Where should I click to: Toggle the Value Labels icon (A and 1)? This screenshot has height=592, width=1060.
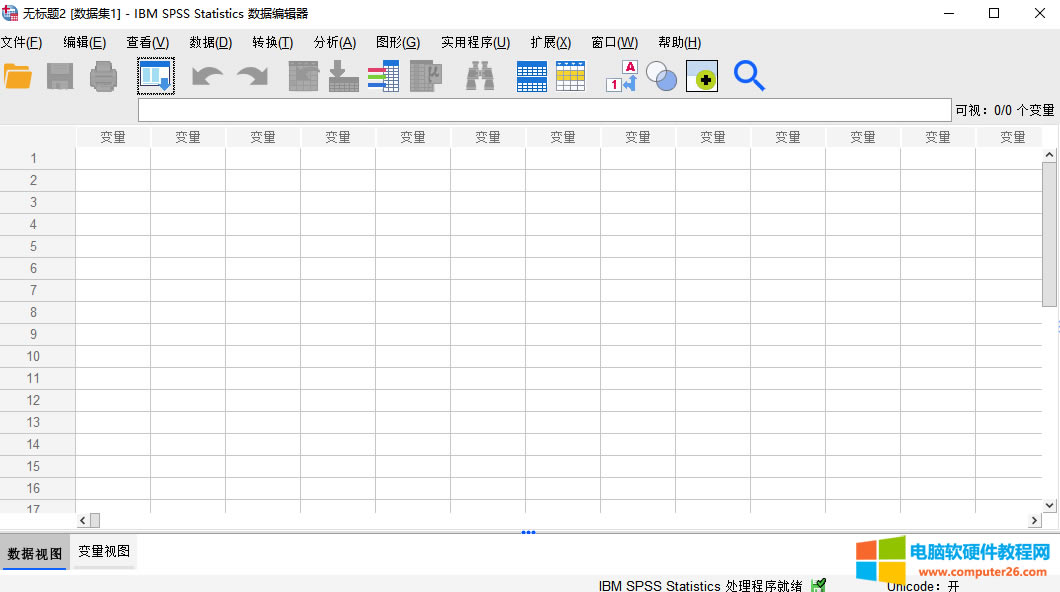pos(622,77)
